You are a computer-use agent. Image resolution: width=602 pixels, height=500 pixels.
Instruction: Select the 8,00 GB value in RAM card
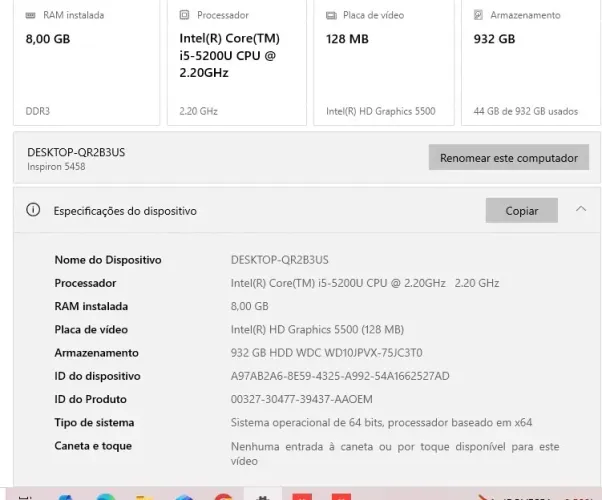[x=48, y=39]
